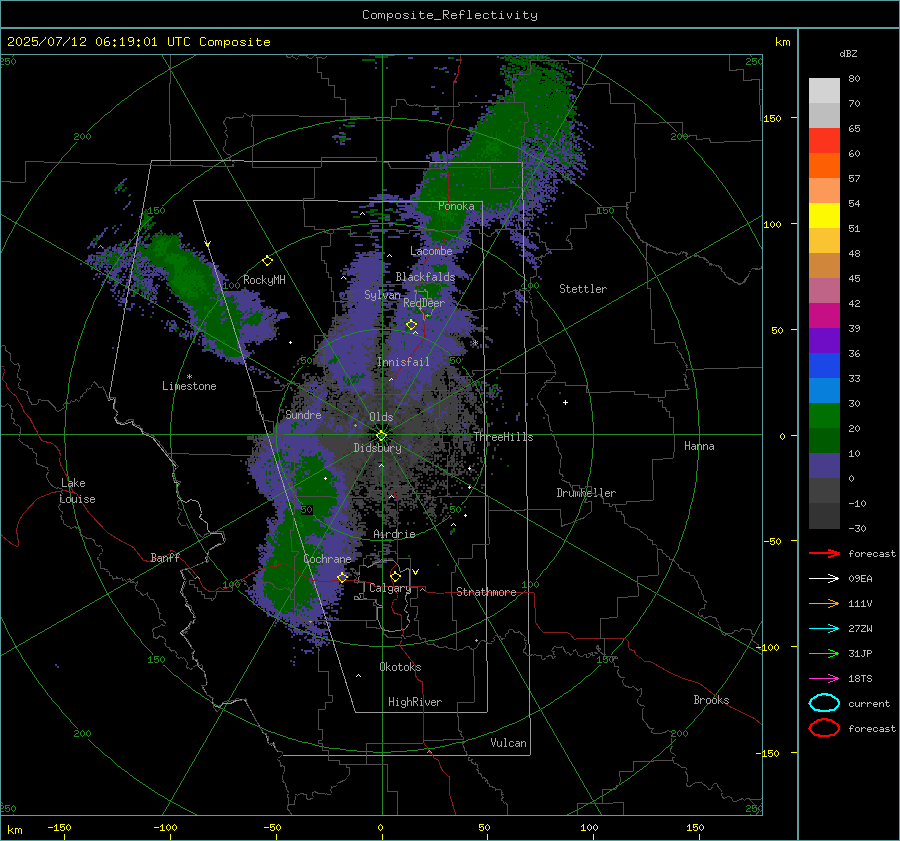Click the HighRiver label
This screenshot has width=900, height=841.
point(415,702)
